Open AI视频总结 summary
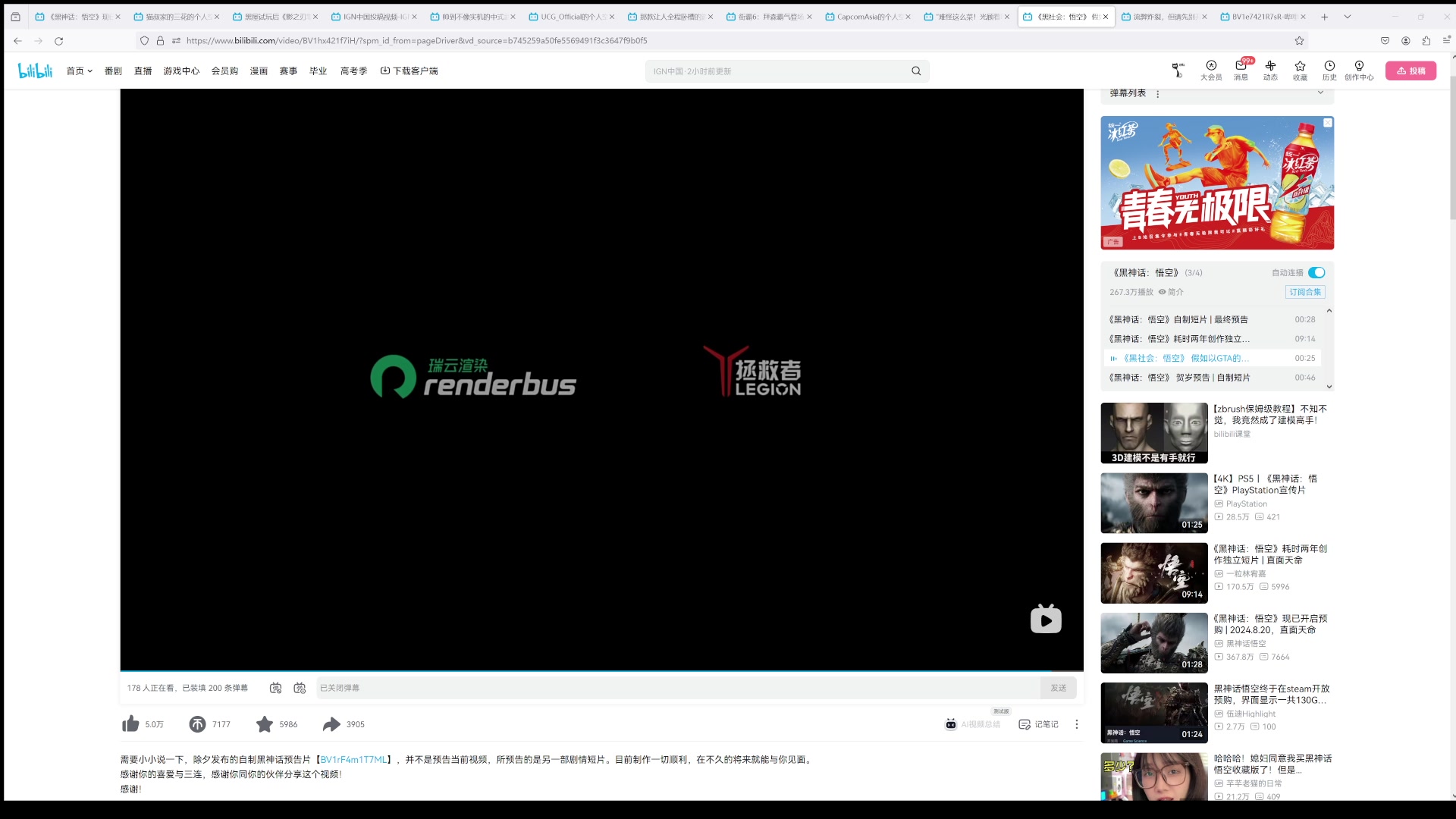The width and height of the screenshot is (1456, 819). pos(973,724)
